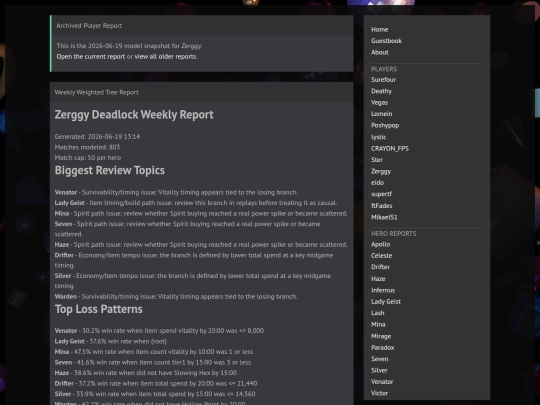540x405 pixels.
Task: Open Silver hero report in sidebar
Action: point(379,371)
